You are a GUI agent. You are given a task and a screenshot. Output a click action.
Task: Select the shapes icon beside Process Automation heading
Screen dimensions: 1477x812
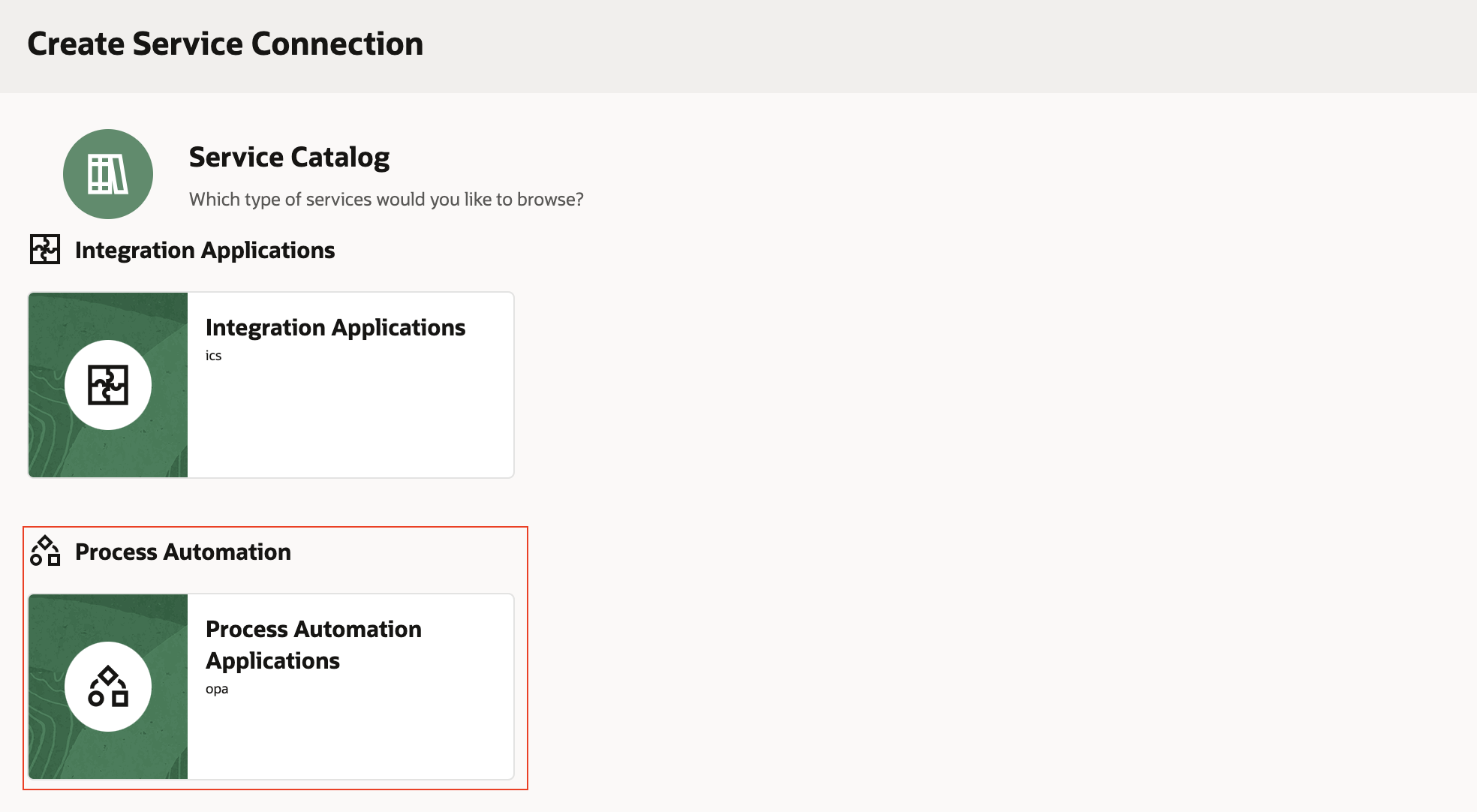coord(47,552)
